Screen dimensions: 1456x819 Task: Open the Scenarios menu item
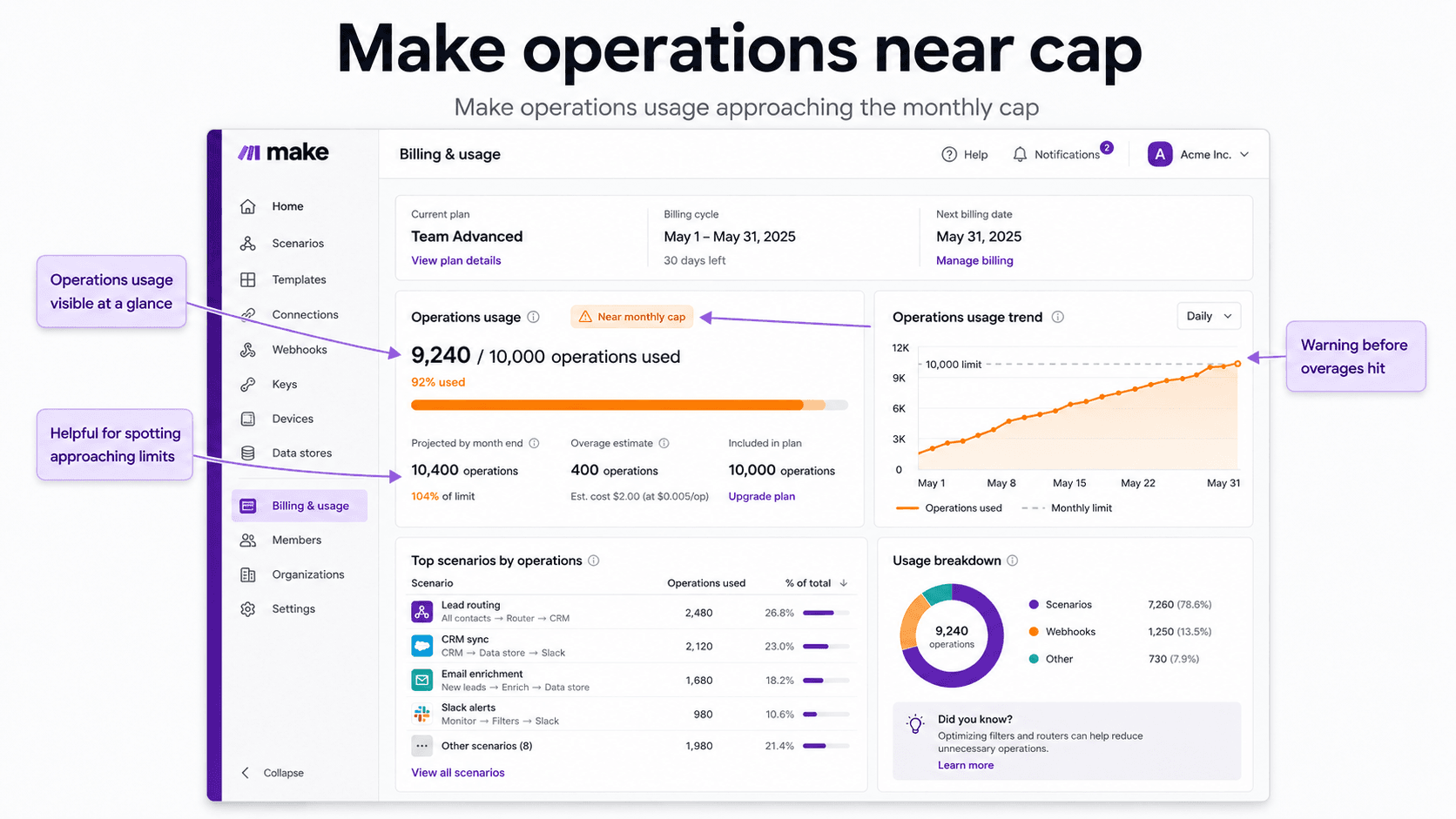pos(298,244)
